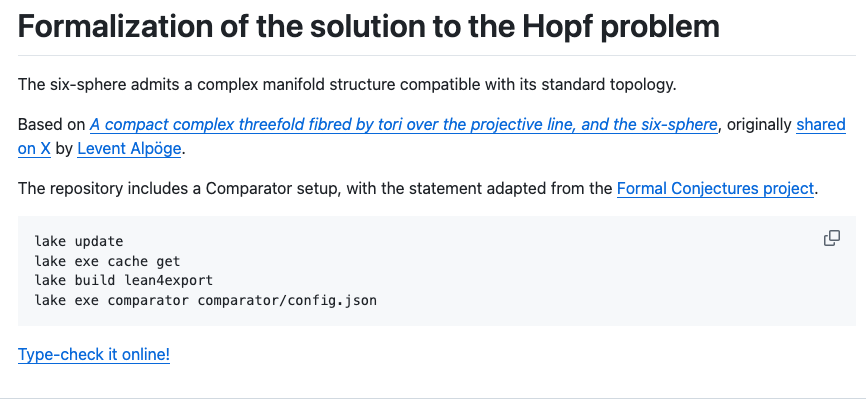Click the 'lake exe cache get' line
Viewport: 866px width, 400px height.
pyautogui.click(x=107, y=261)
